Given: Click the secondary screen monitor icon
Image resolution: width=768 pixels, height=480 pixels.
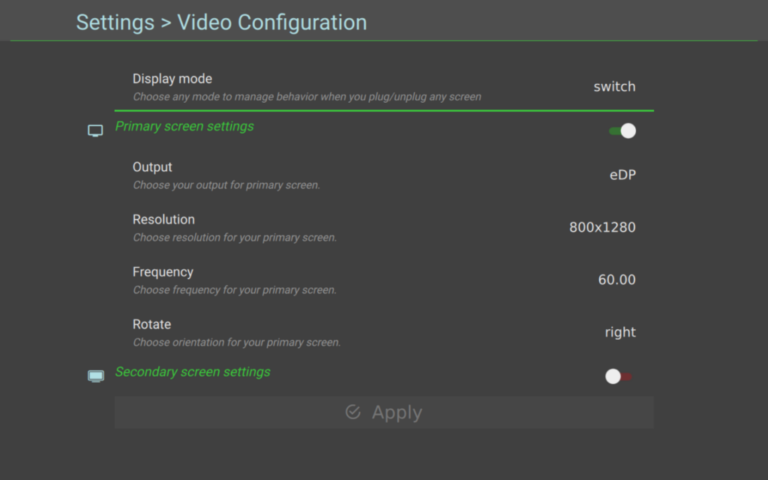Looking at the screenshot, I should (x=96, y=376).
